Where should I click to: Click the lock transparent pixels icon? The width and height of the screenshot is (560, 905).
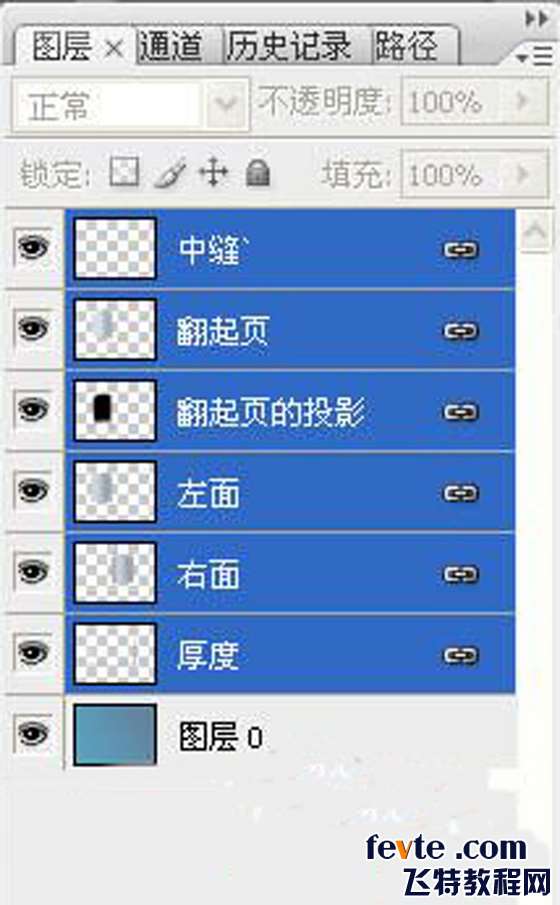[124, 172]
